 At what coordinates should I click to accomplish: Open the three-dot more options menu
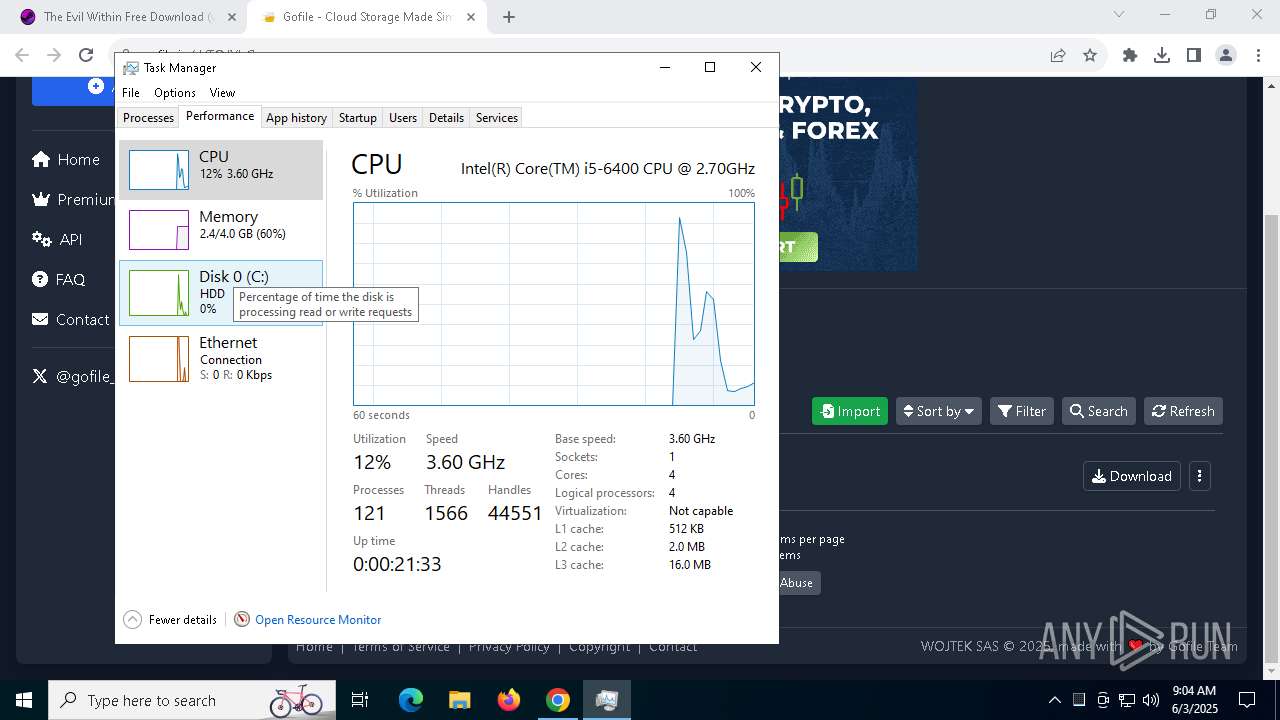click(x=1199, y=476)
